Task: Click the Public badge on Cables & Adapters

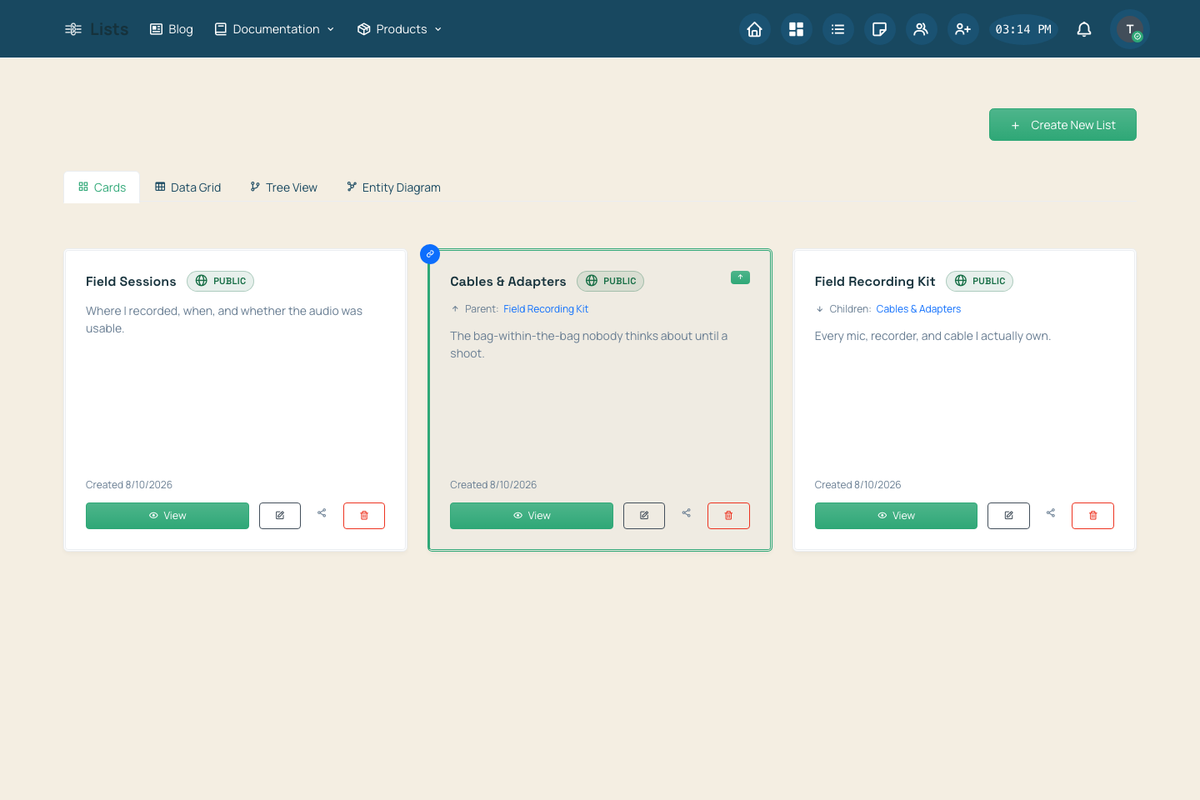Action: [x=610, y=281]
